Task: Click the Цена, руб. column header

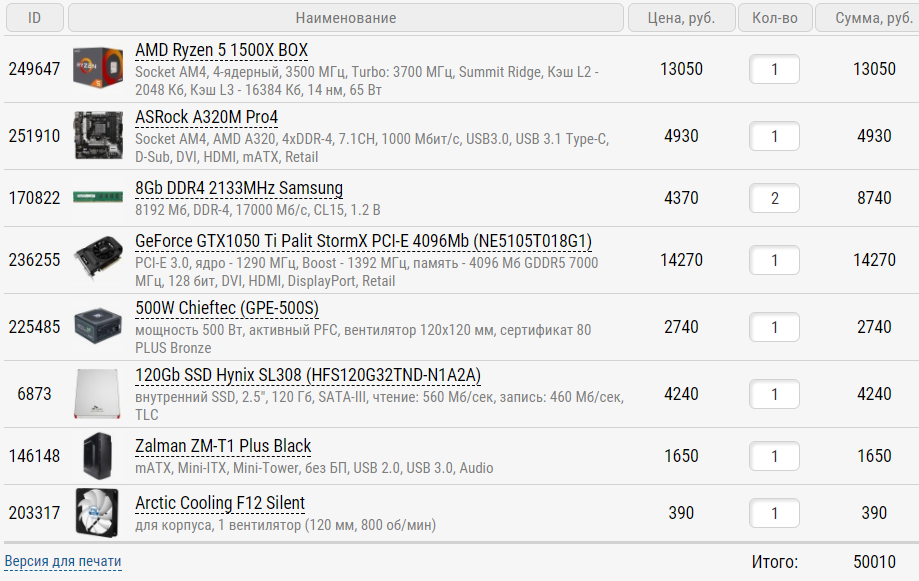Action: tap(682, 18)
